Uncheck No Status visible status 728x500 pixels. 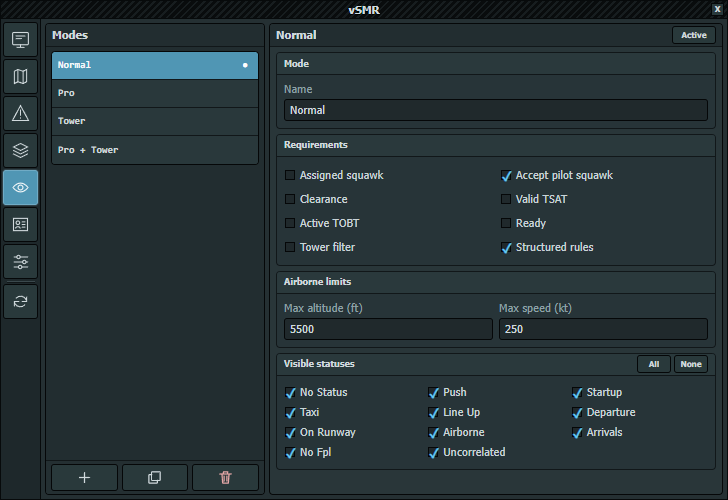click(290, 392)
